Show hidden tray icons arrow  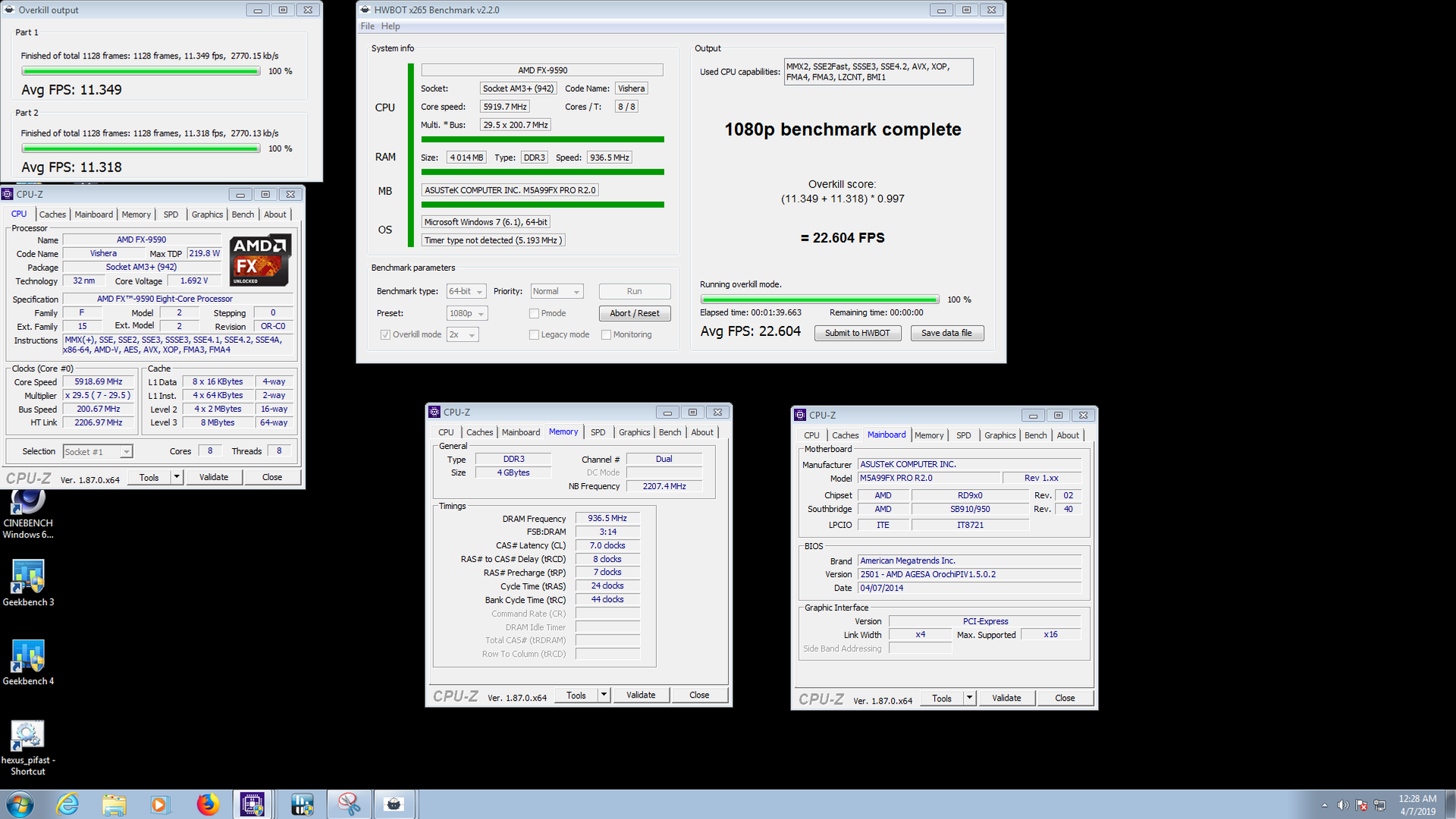click(x=1325, y=805)
